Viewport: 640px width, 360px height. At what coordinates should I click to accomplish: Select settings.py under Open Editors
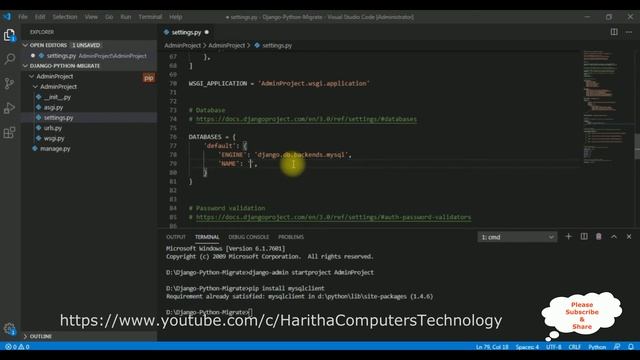pos(89,56)
